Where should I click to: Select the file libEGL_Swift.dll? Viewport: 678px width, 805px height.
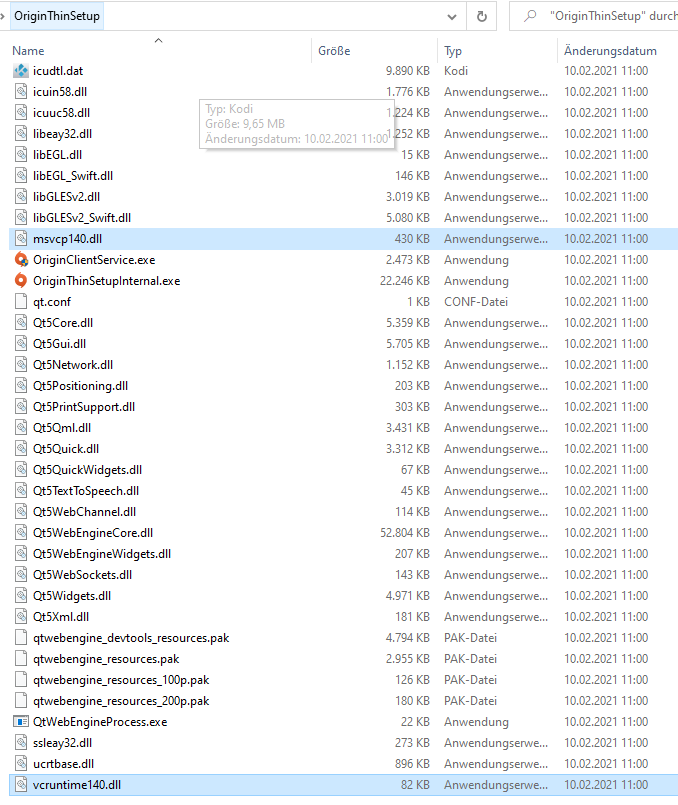(73, 176)
